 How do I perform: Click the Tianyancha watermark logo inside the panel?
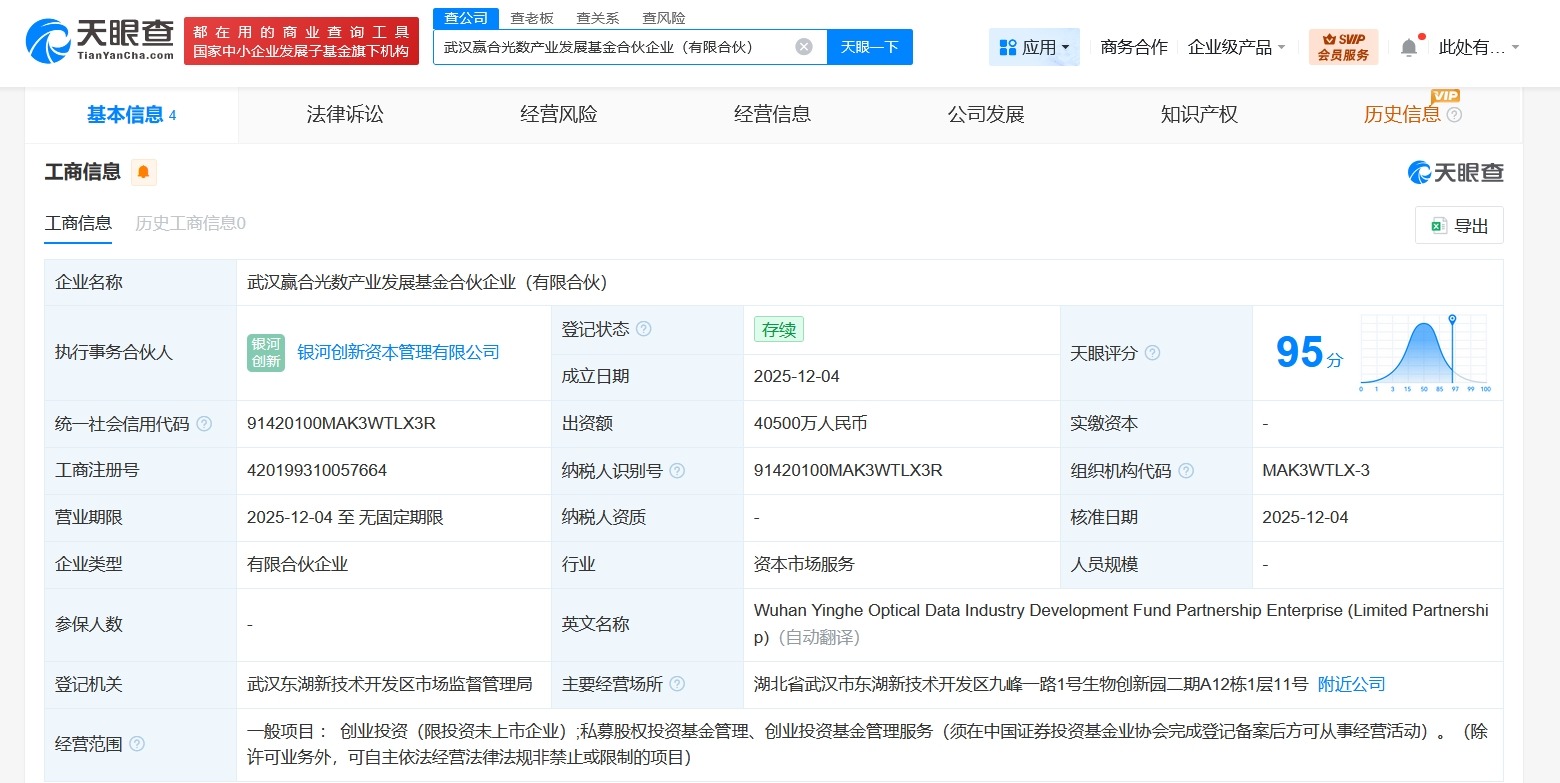click(1458, 172)
